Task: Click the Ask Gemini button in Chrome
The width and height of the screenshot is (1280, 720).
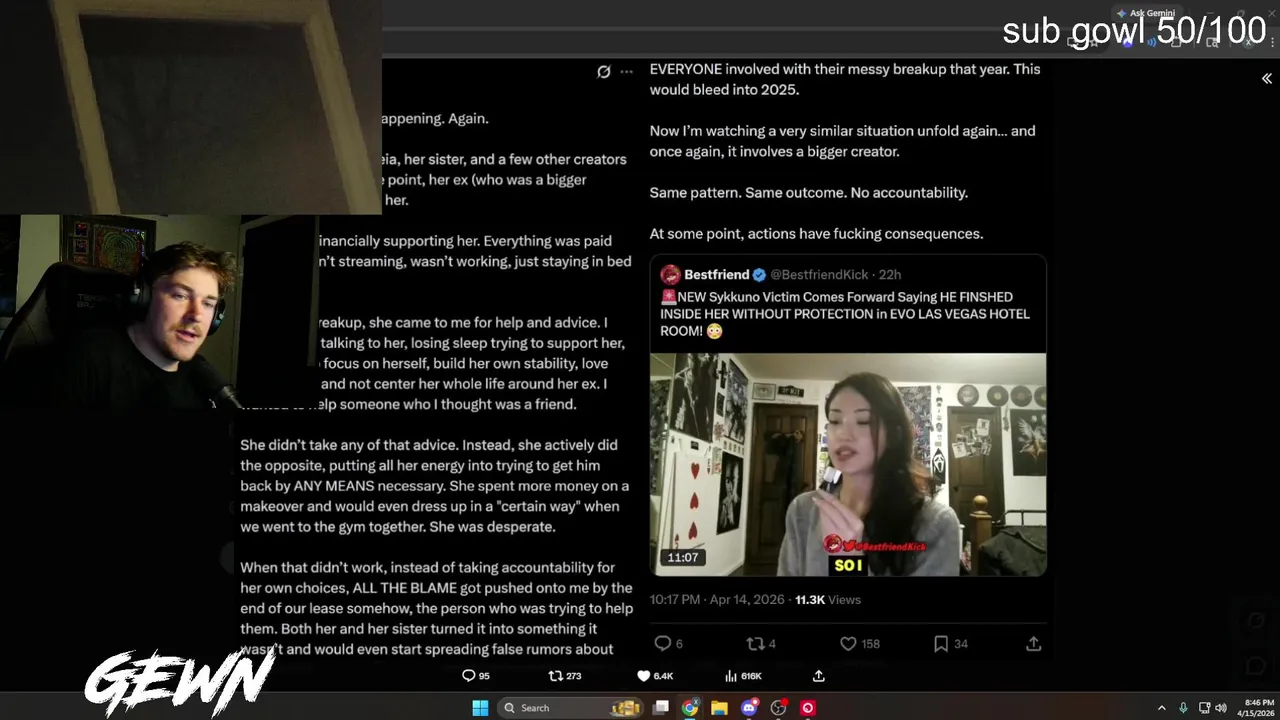Action: [1146, 13]
